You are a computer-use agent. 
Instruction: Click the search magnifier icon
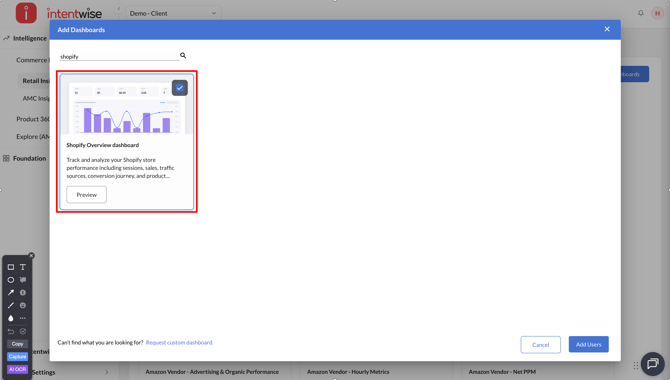(x=183, y=56)
